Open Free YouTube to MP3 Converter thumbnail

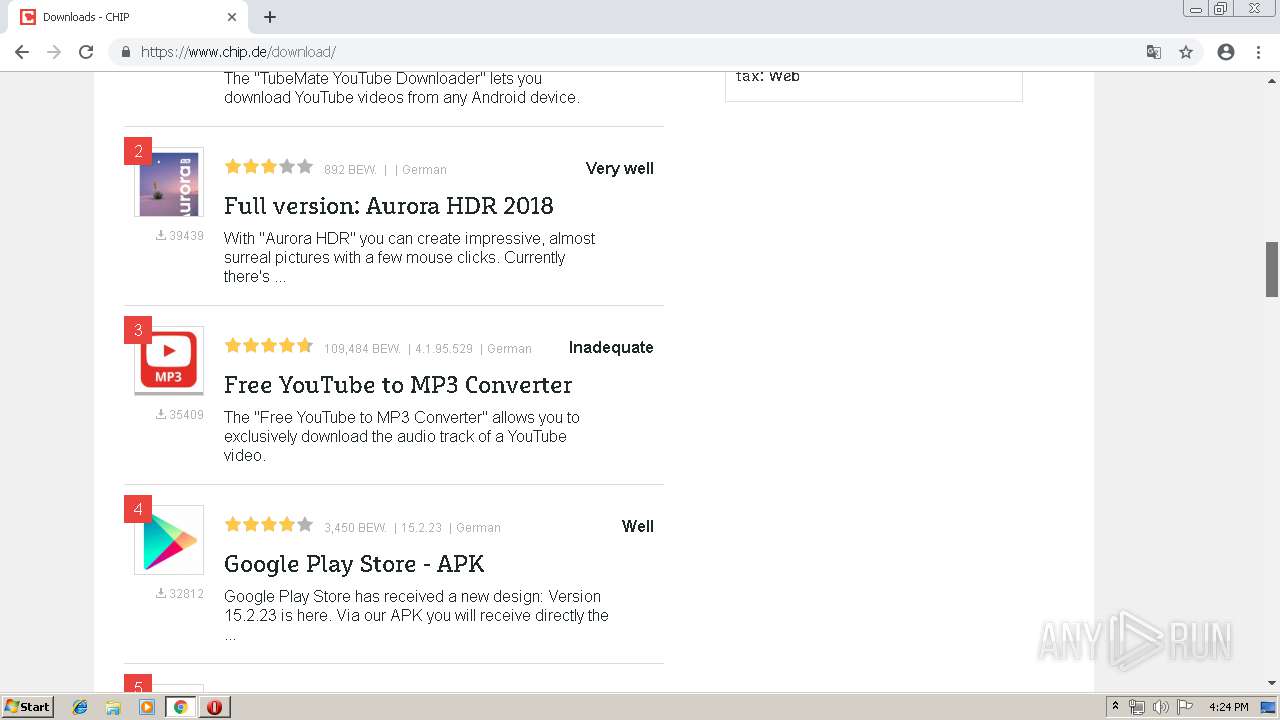click(169, 361)
